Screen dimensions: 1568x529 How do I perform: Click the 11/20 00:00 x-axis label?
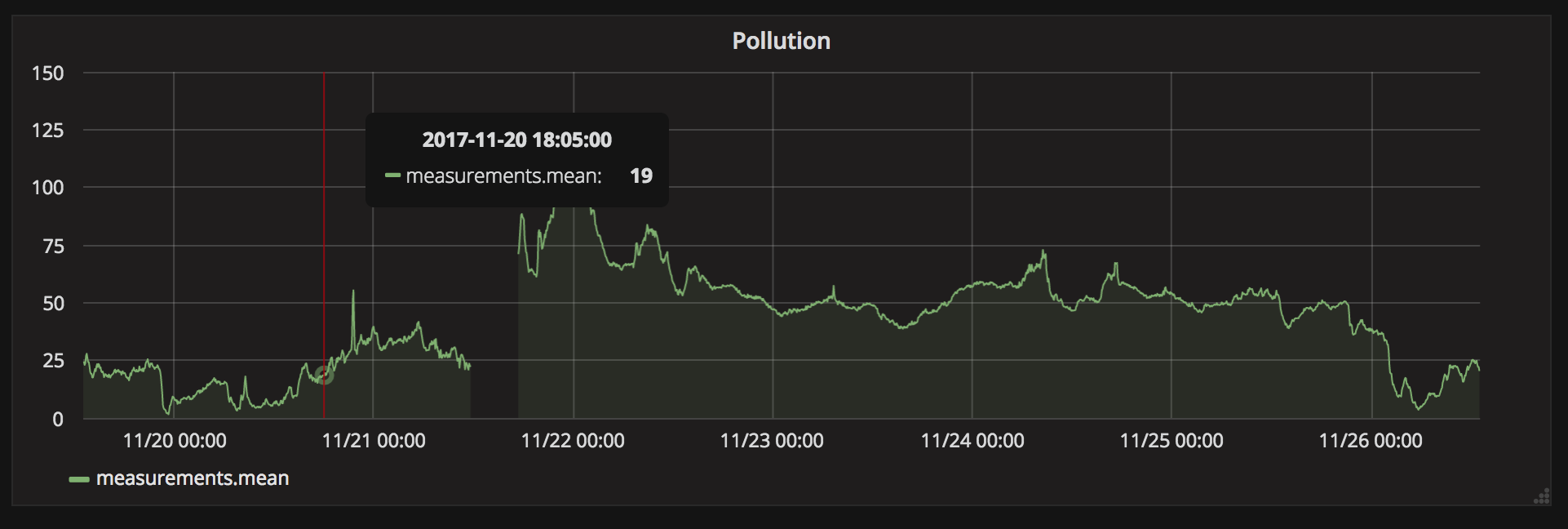pyautogui.click(x=175, y=441)
